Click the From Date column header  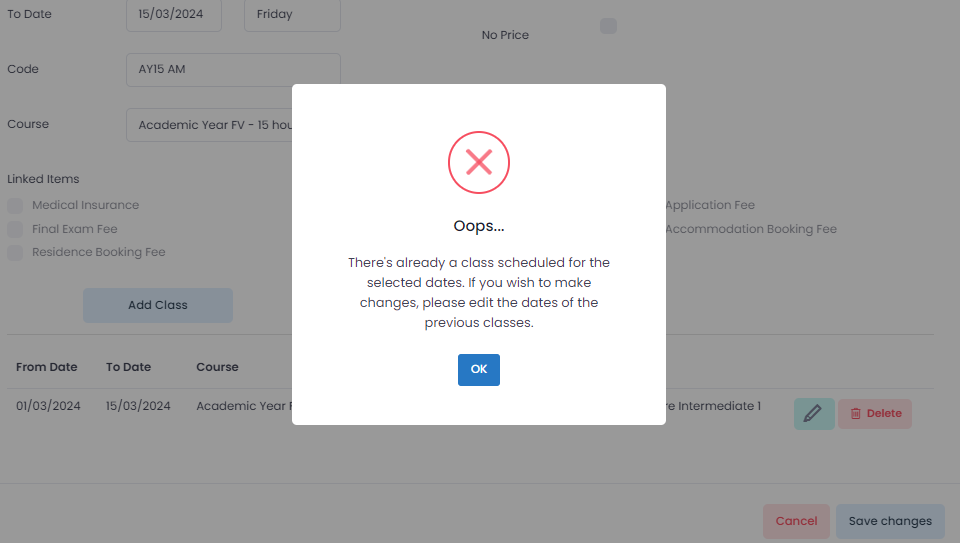[x=47, y=367]
